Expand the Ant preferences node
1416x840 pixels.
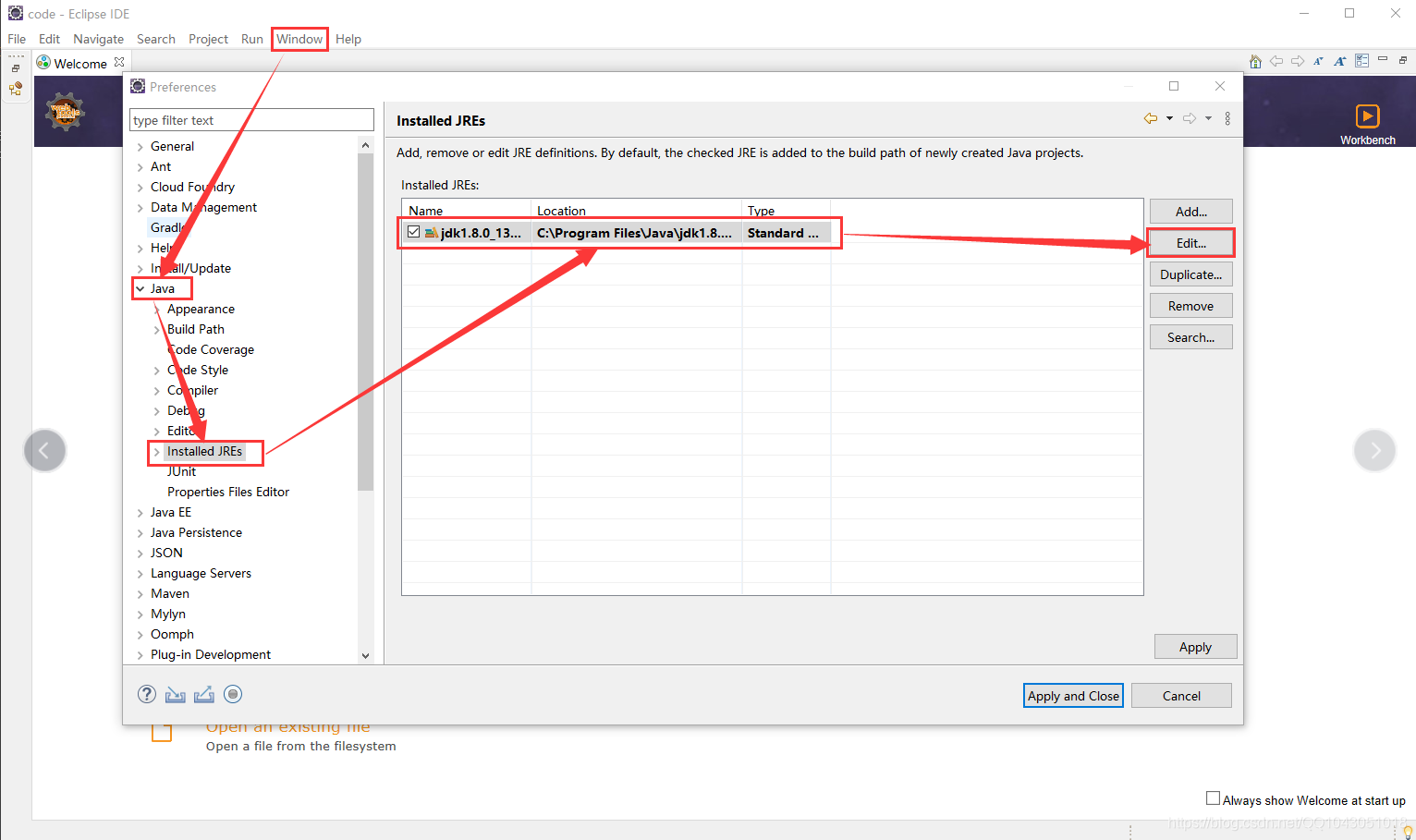[x=140, y=167]
